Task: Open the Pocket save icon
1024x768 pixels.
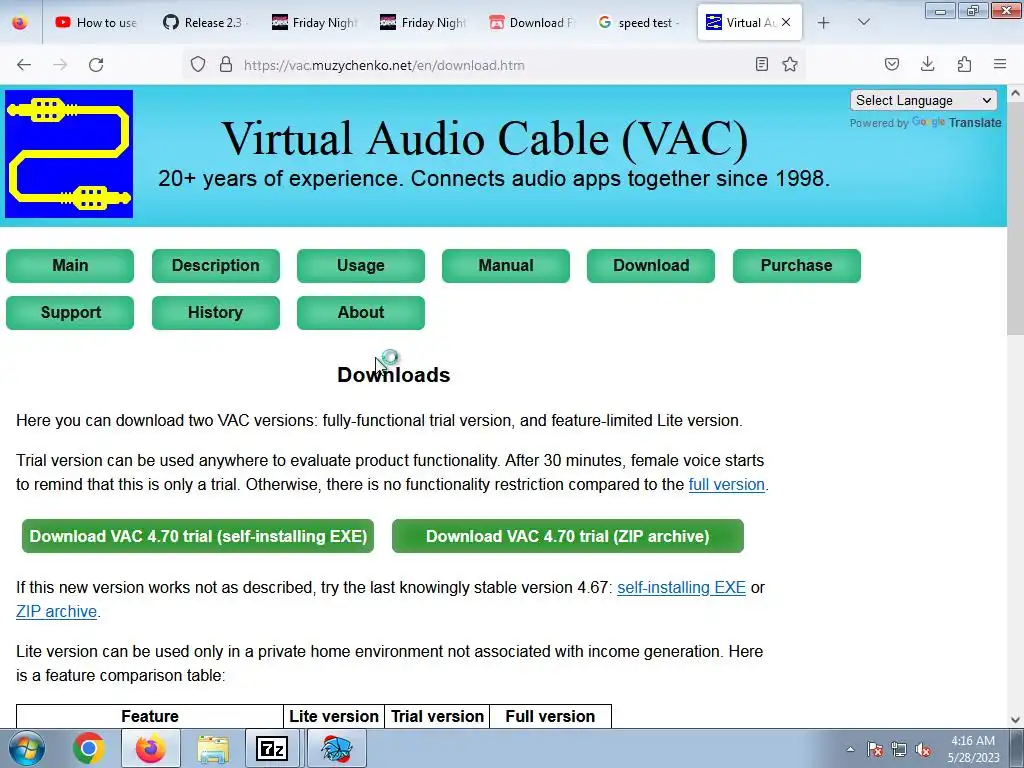Action: pos(891,64)
